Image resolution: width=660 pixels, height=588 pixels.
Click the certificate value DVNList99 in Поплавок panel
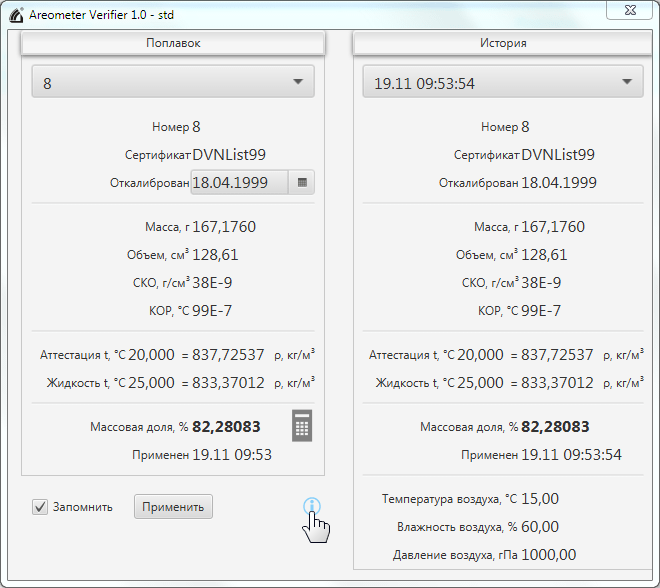tap(229, 155)
